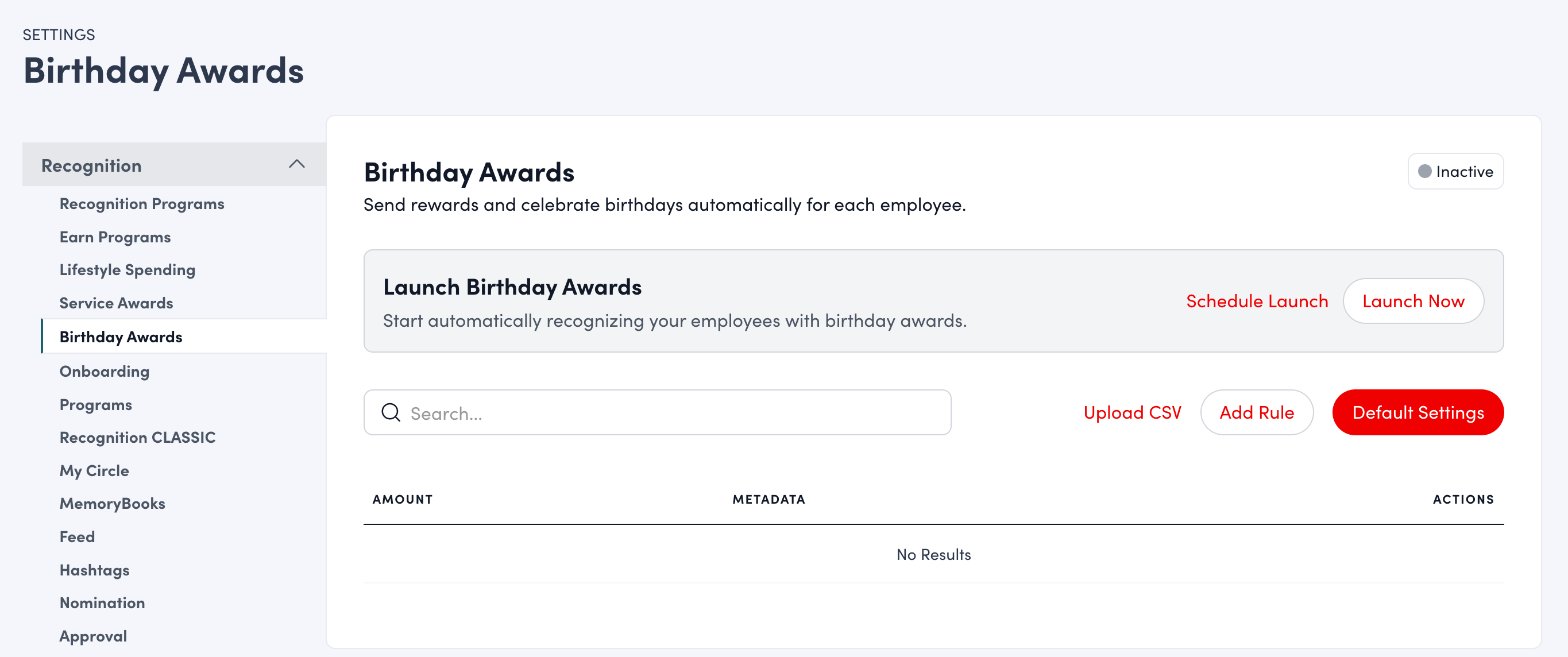Navigate to Onboarding settings
The width and height of the screenshot is (1568, 657).
[104, 372]
